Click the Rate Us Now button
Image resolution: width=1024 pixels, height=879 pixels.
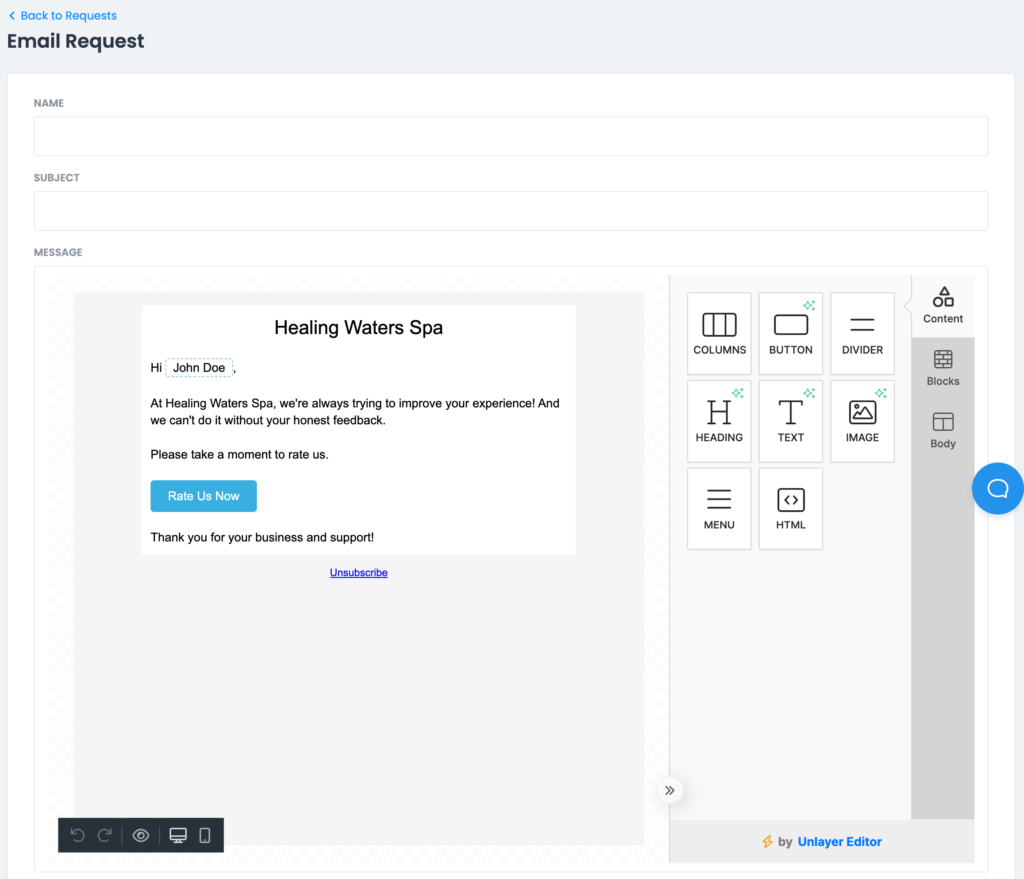pos(203,496)
